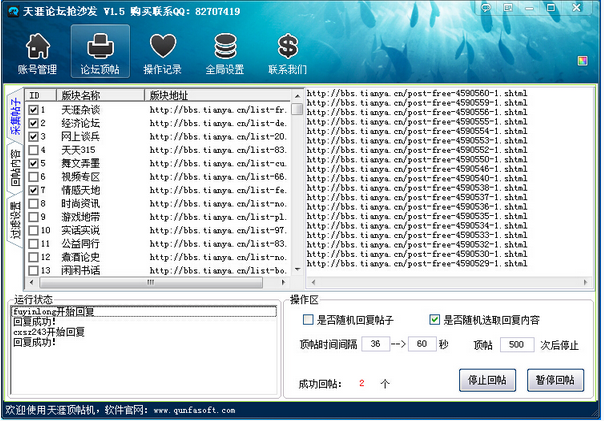Click URL list scroll right arrow
This screenshot has width=604, height=421.
pos(586,282)
